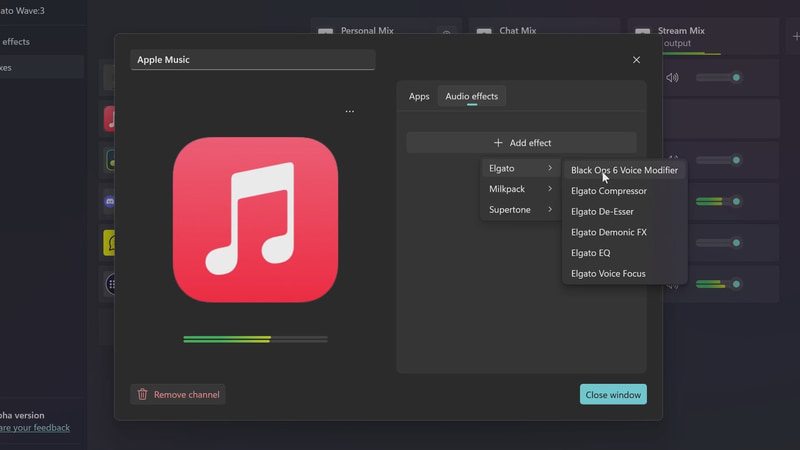The height and width of the screenshot is (450, 800).
Task: Adjust the fourth Stream Mix volume slider
Action: [718, 243]
